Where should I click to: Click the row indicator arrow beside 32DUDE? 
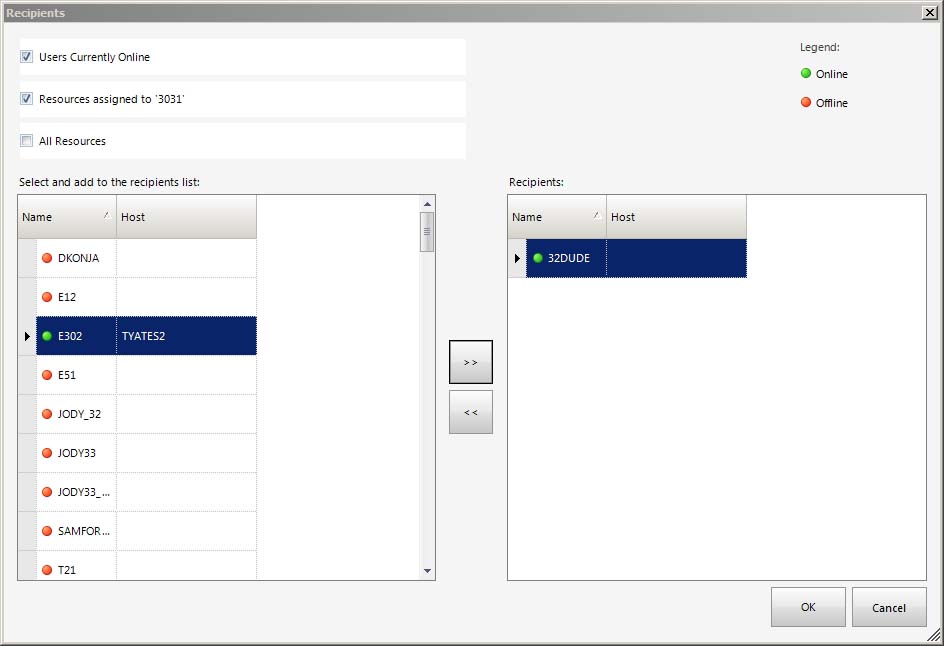(x=517, y=258)
